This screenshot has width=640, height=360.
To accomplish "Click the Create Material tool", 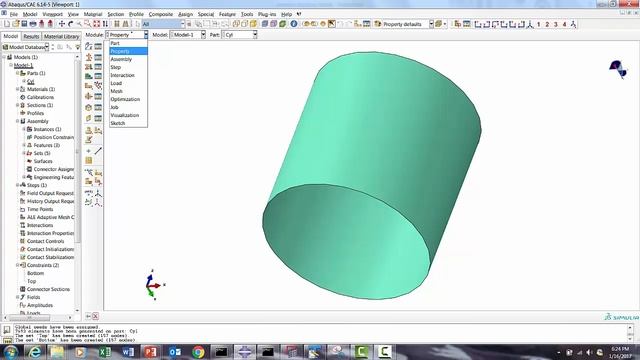I will pos(89,47).
